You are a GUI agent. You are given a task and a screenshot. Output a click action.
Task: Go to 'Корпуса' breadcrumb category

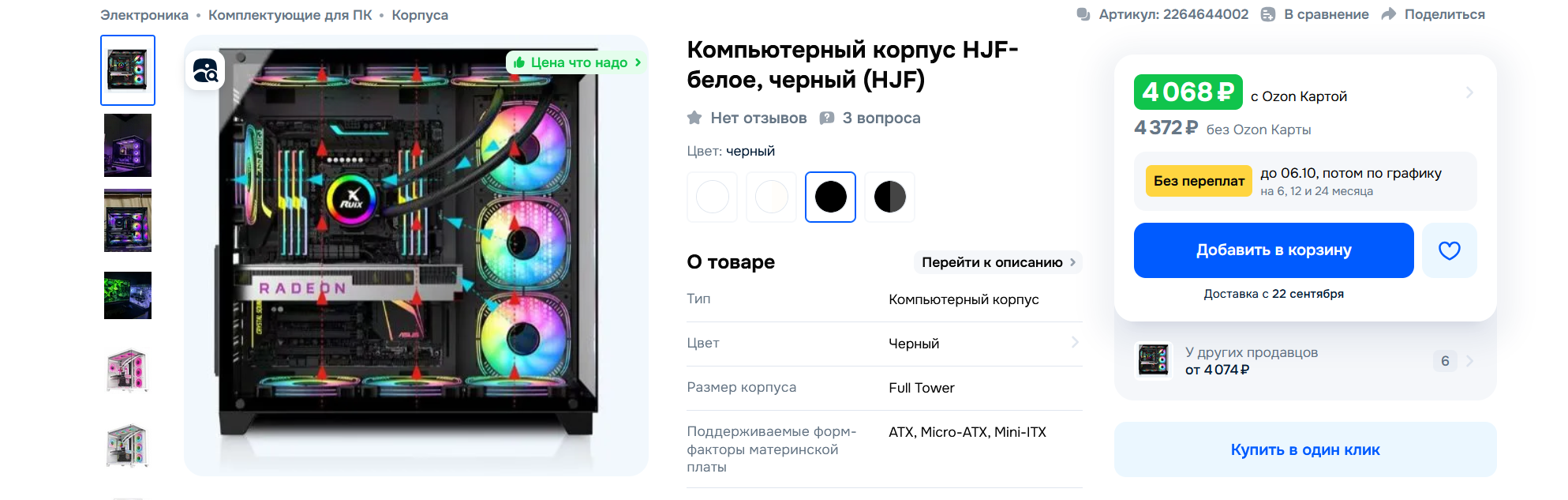point(420,15)
